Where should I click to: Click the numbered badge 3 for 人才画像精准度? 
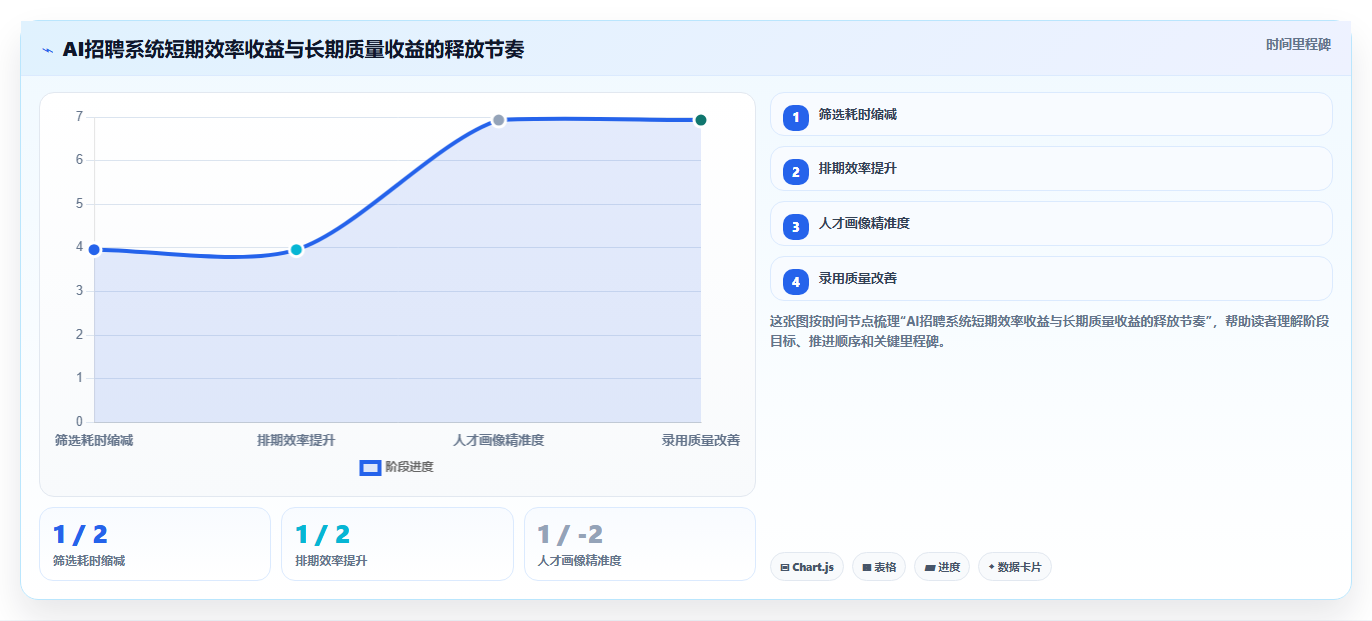[796, 226]
